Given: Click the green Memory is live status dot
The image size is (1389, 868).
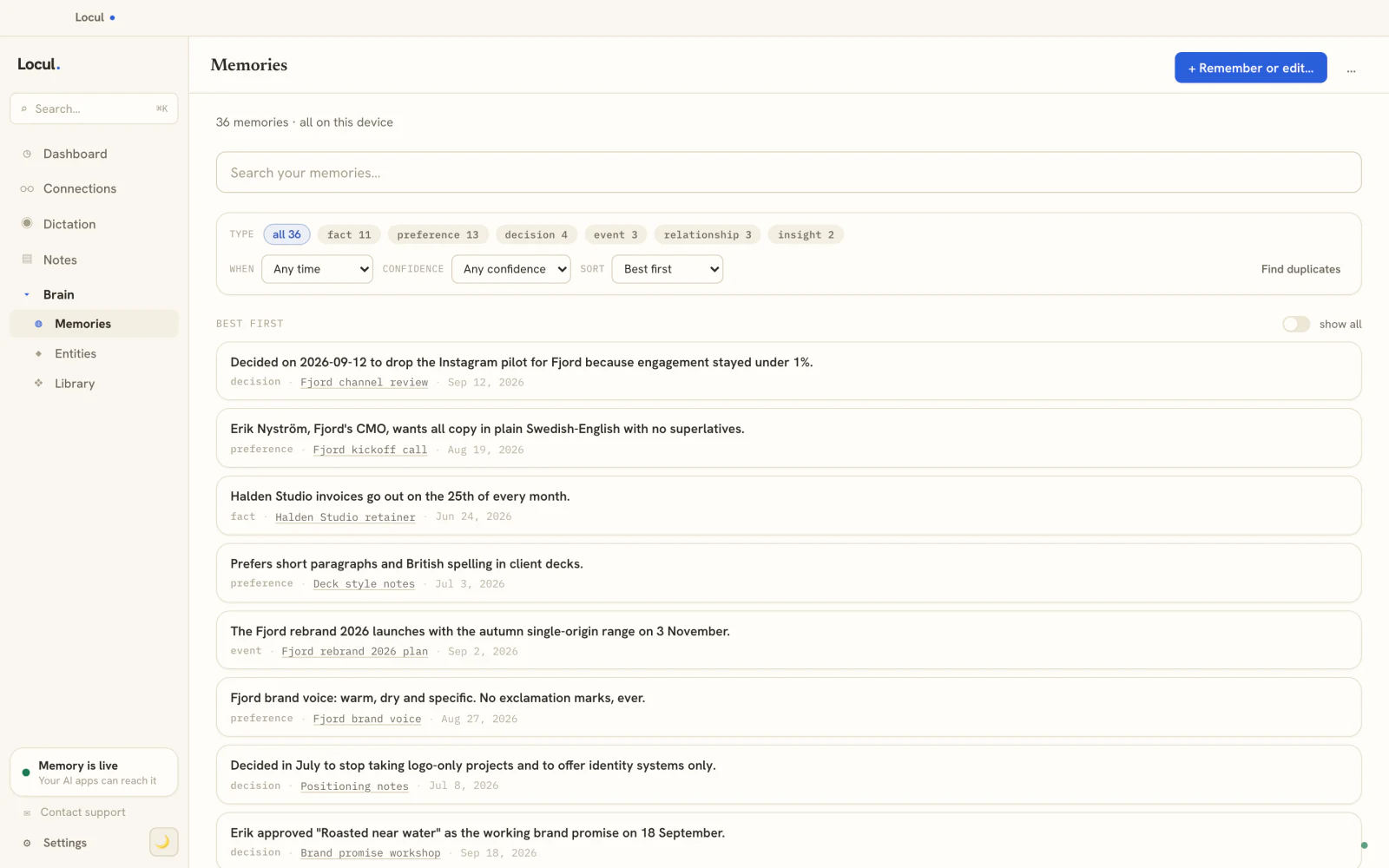Looking at the screenshot, I should [x=26, y=772].
